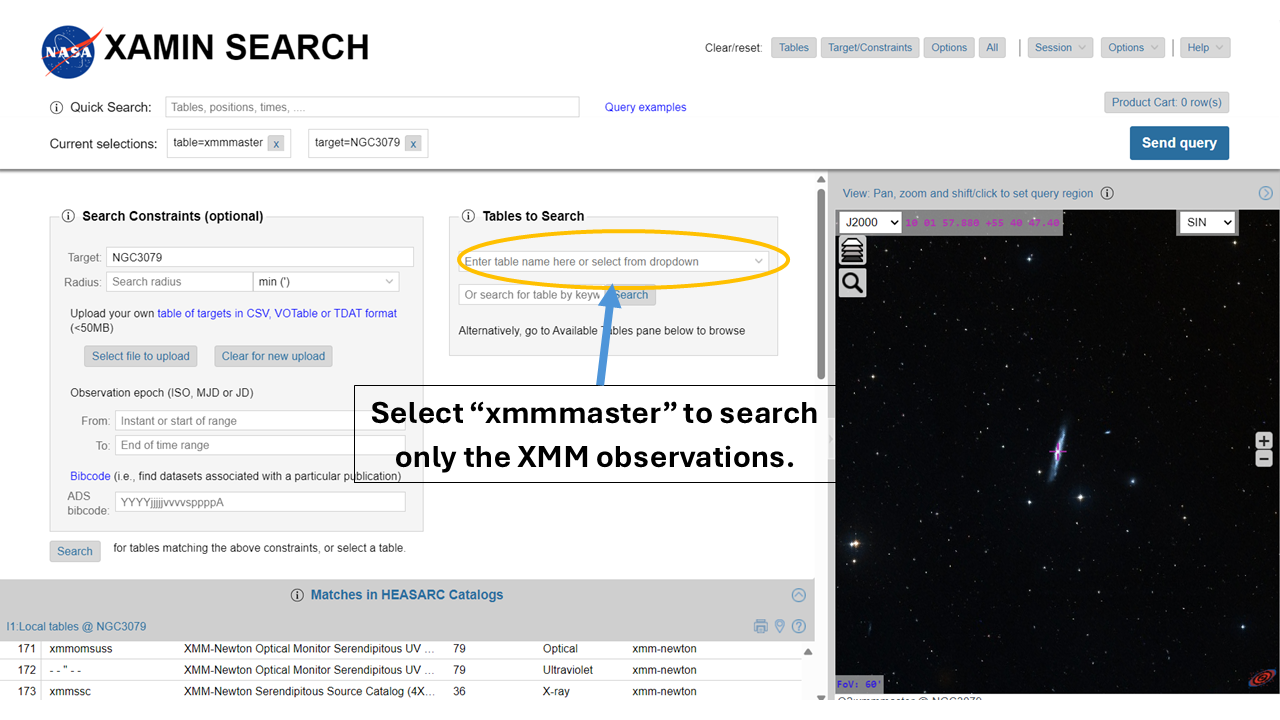Open the Quick Search info icon
The width and height of the screenshot is (1280, 720).
[x=56, y=107]
